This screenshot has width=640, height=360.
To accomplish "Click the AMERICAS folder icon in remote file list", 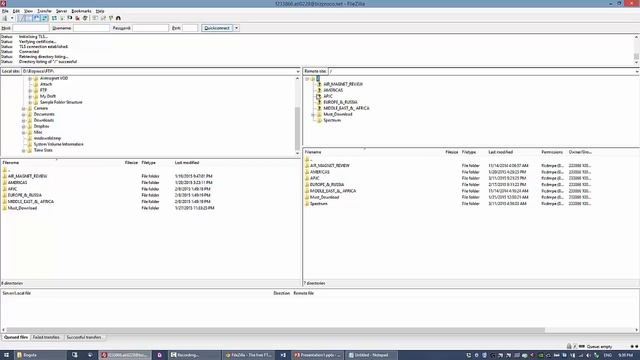I will tap(307, 172).
